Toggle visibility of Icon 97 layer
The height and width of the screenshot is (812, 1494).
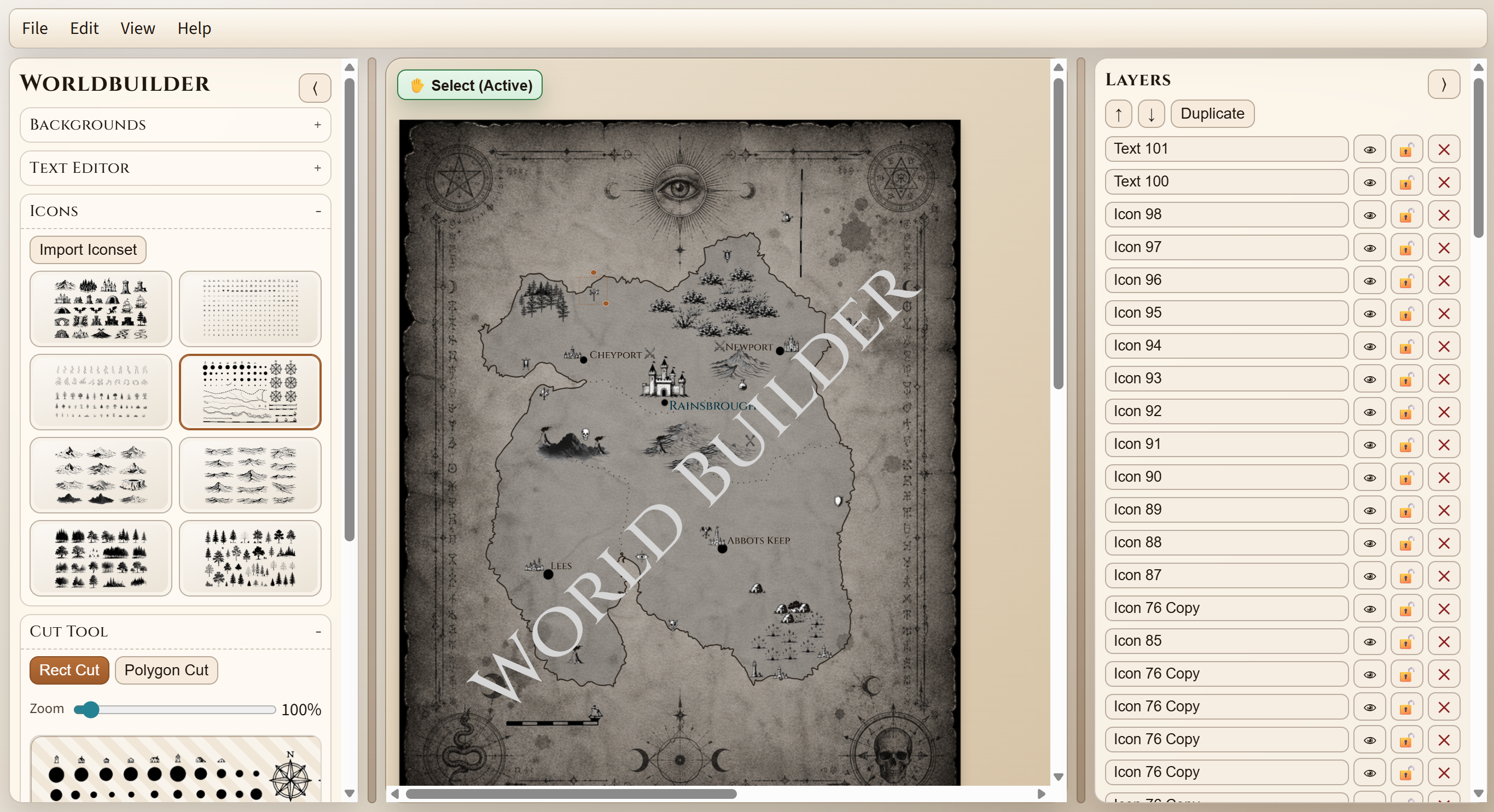pyautogui.click(x=1369, y=248)
